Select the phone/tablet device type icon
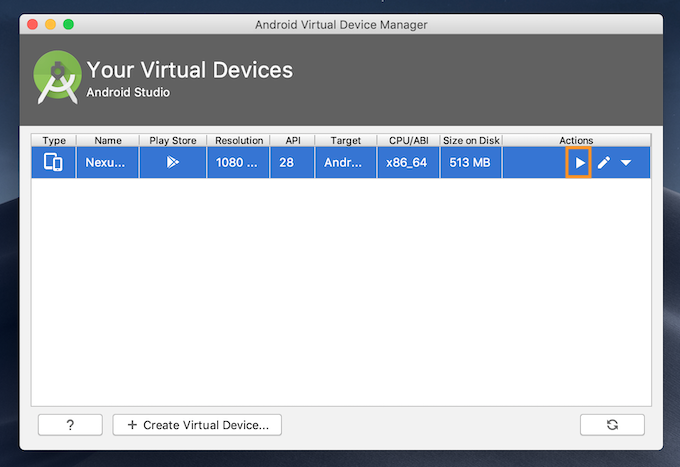The height and width of the screenshot is (467, 680). [53, 162]
